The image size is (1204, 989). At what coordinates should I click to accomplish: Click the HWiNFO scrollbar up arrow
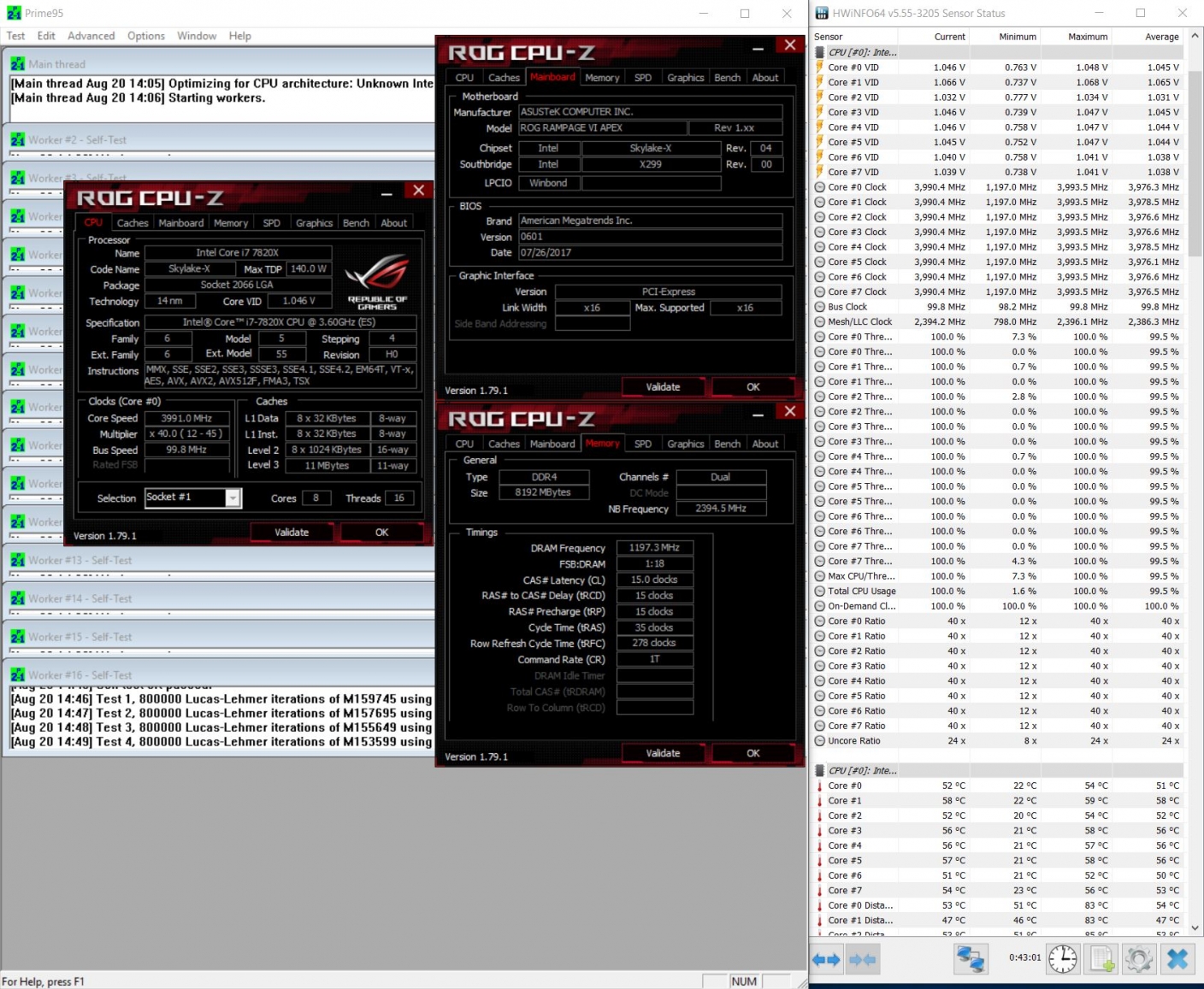tap(1195, 36)
